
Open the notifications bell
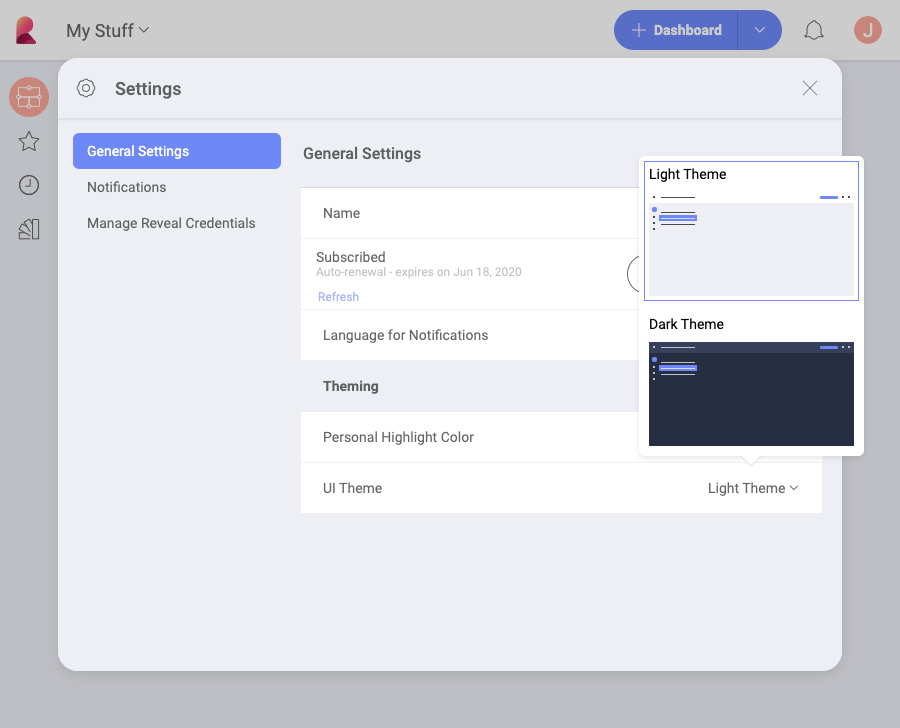(x=814, y=30)
